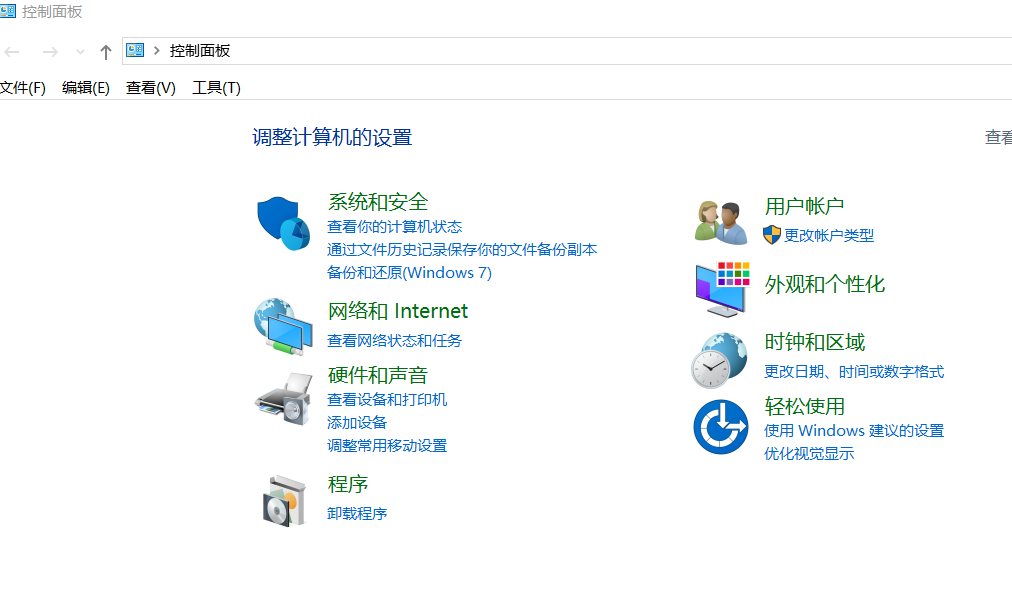Screen dimensions: 1012x611
Task: Open the 程序 disc box icon
Action: point(283,501)
